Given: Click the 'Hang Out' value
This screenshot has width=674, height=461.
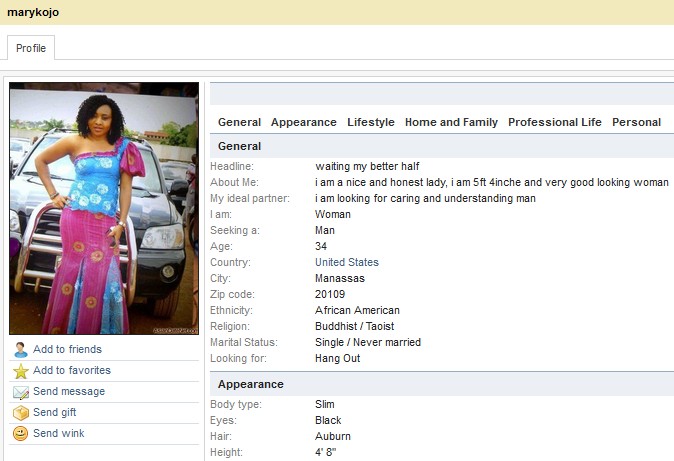Looking at the screenshot, I should 337,358.
